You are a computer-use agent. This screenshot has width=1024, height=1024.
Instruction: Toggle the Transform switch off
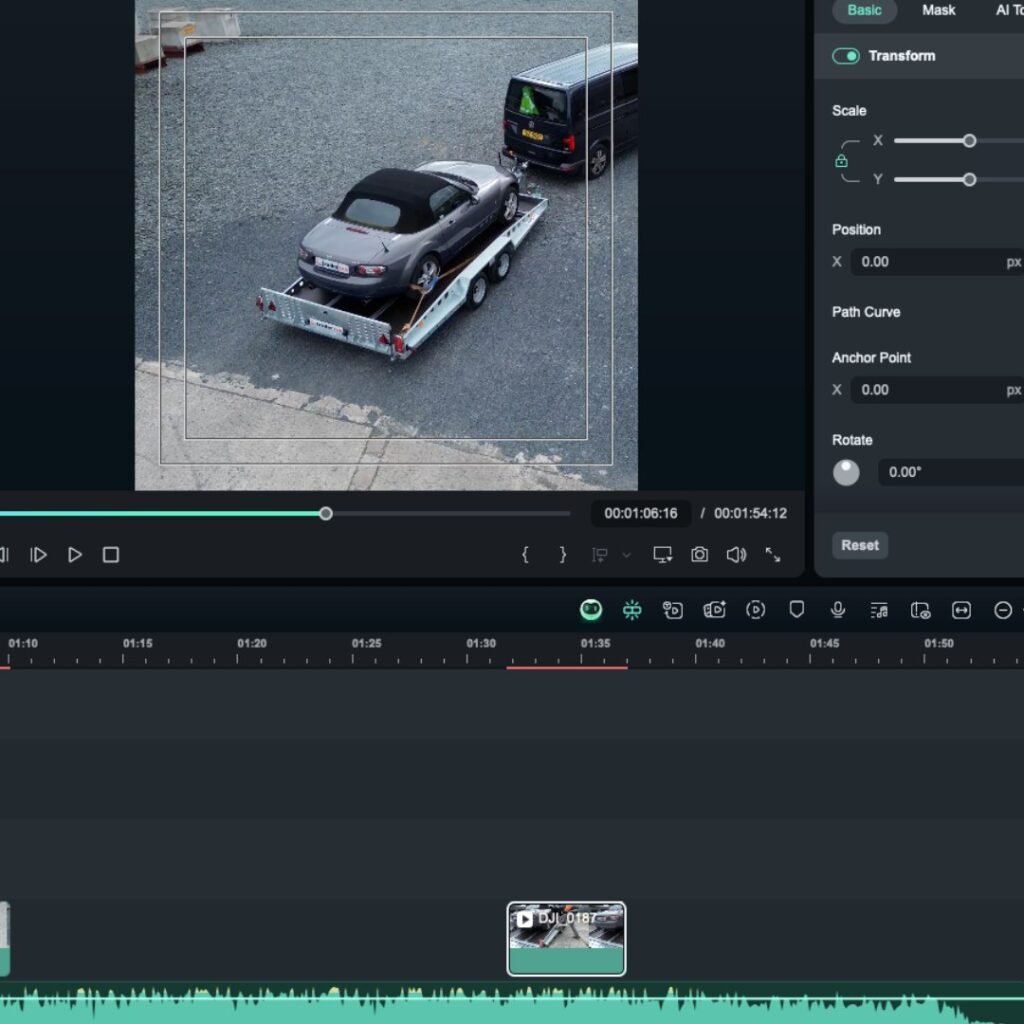click(846, 56)
